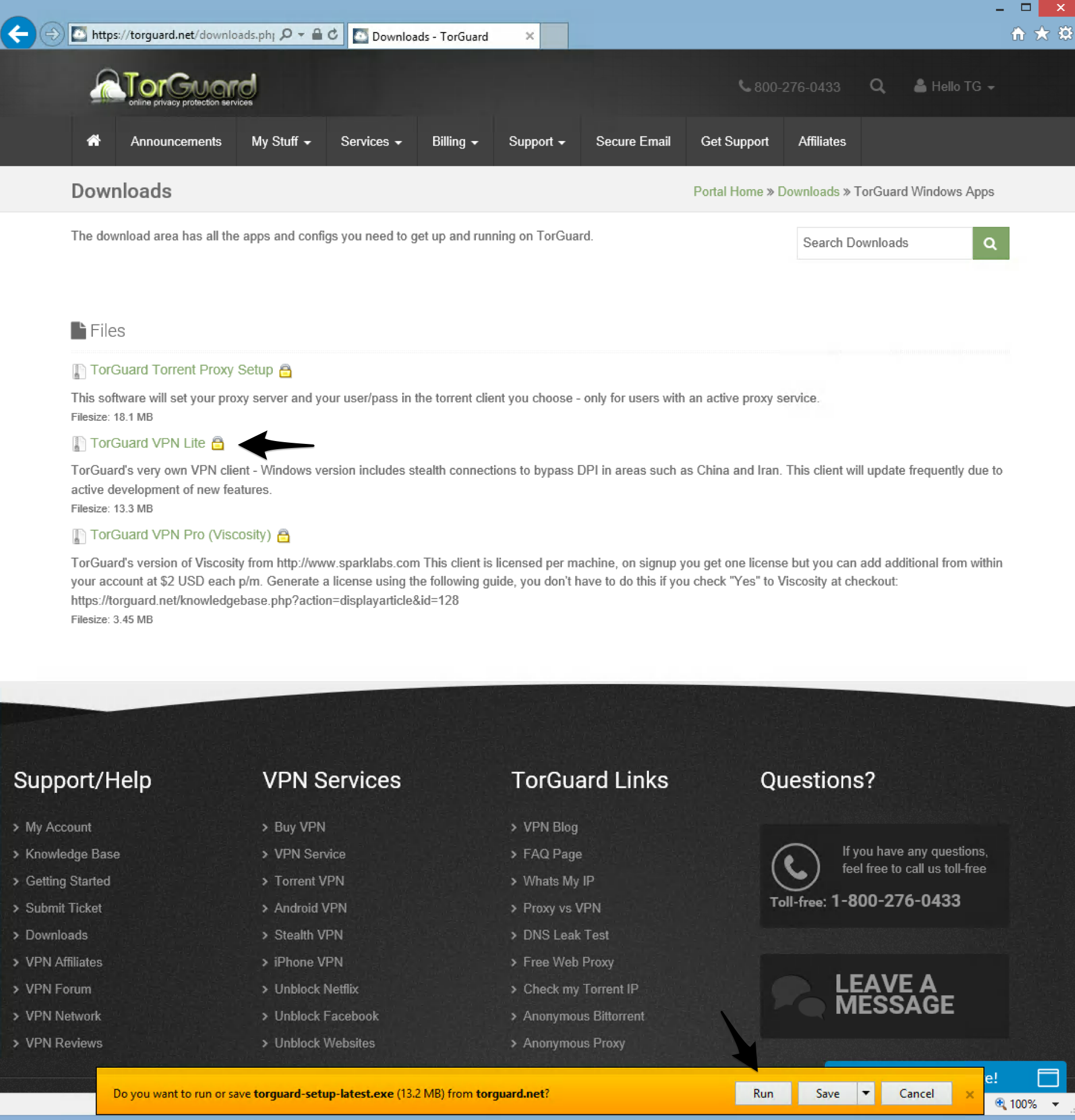Click the phone circle icon in Questions box

click(795, 867)
